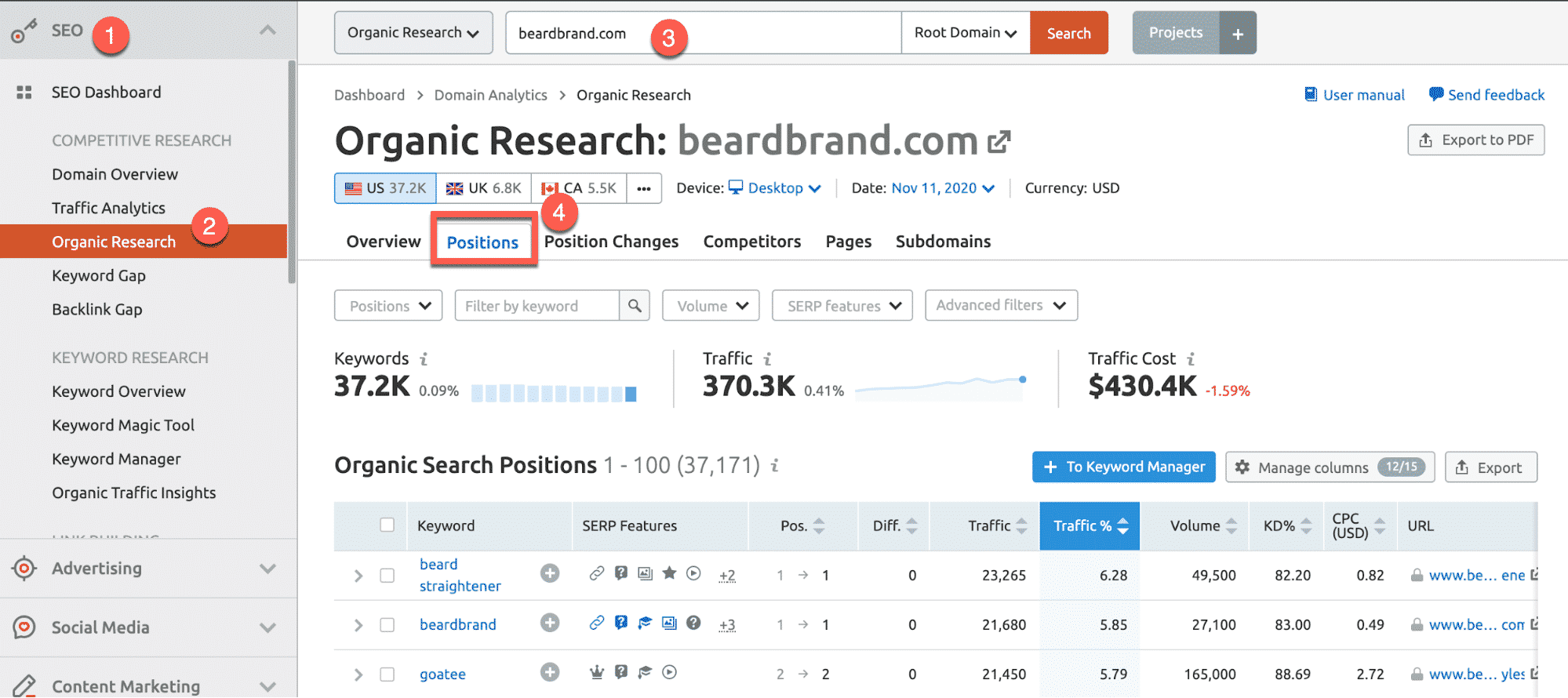Open the Root Domain dropdown
This screenshot has height=698, width=1568.
[x=965, y=33]
